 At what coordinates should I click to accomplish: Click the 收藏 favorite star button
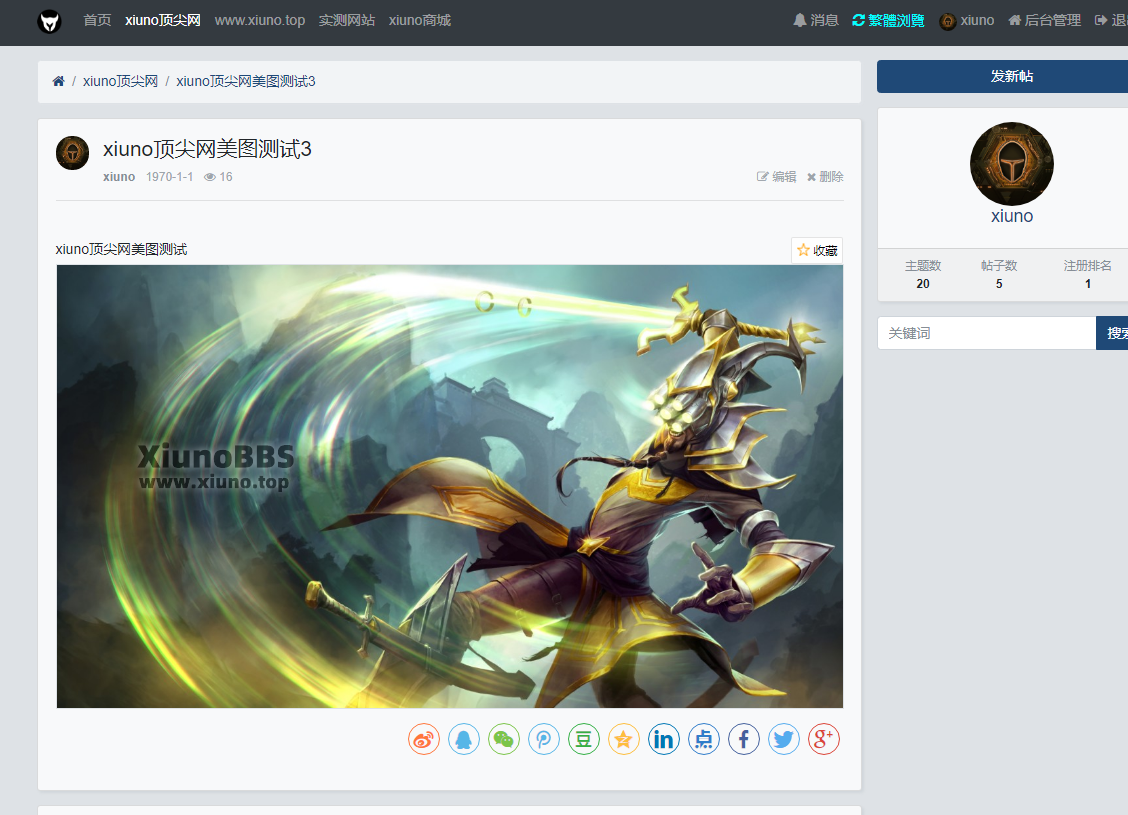coord(817,250)
